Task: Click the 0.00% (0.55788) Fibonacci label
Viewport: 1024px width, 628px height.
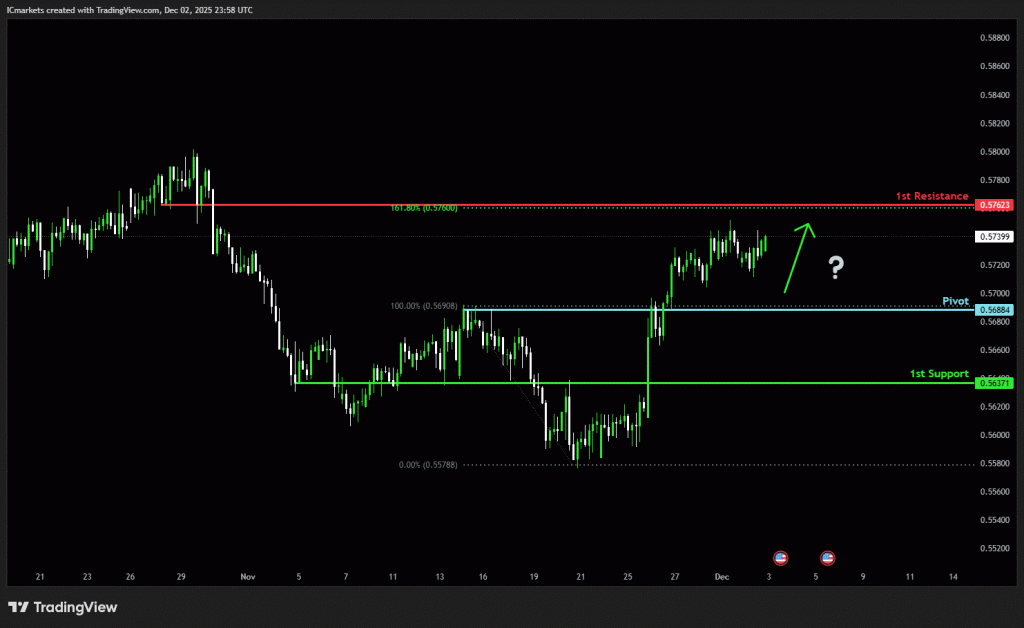Action: pos(428,464)
